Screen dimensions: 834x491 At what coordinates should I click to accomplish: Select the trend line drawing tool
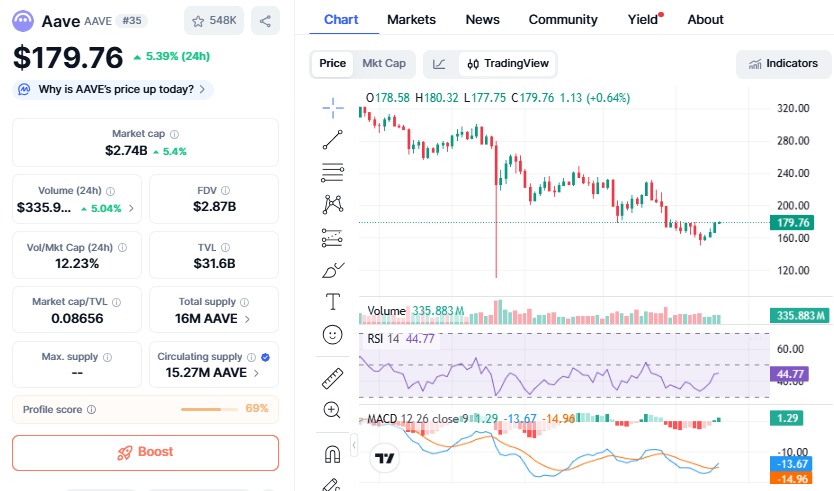(x=333, y=140)
